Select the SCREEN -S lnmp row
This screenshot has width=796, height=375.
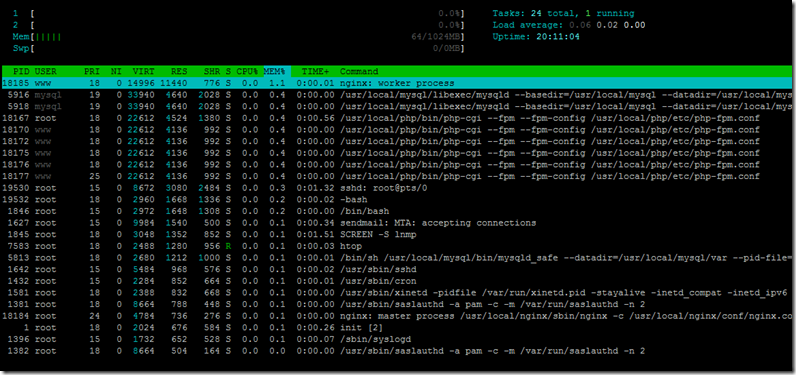(397, 235)
